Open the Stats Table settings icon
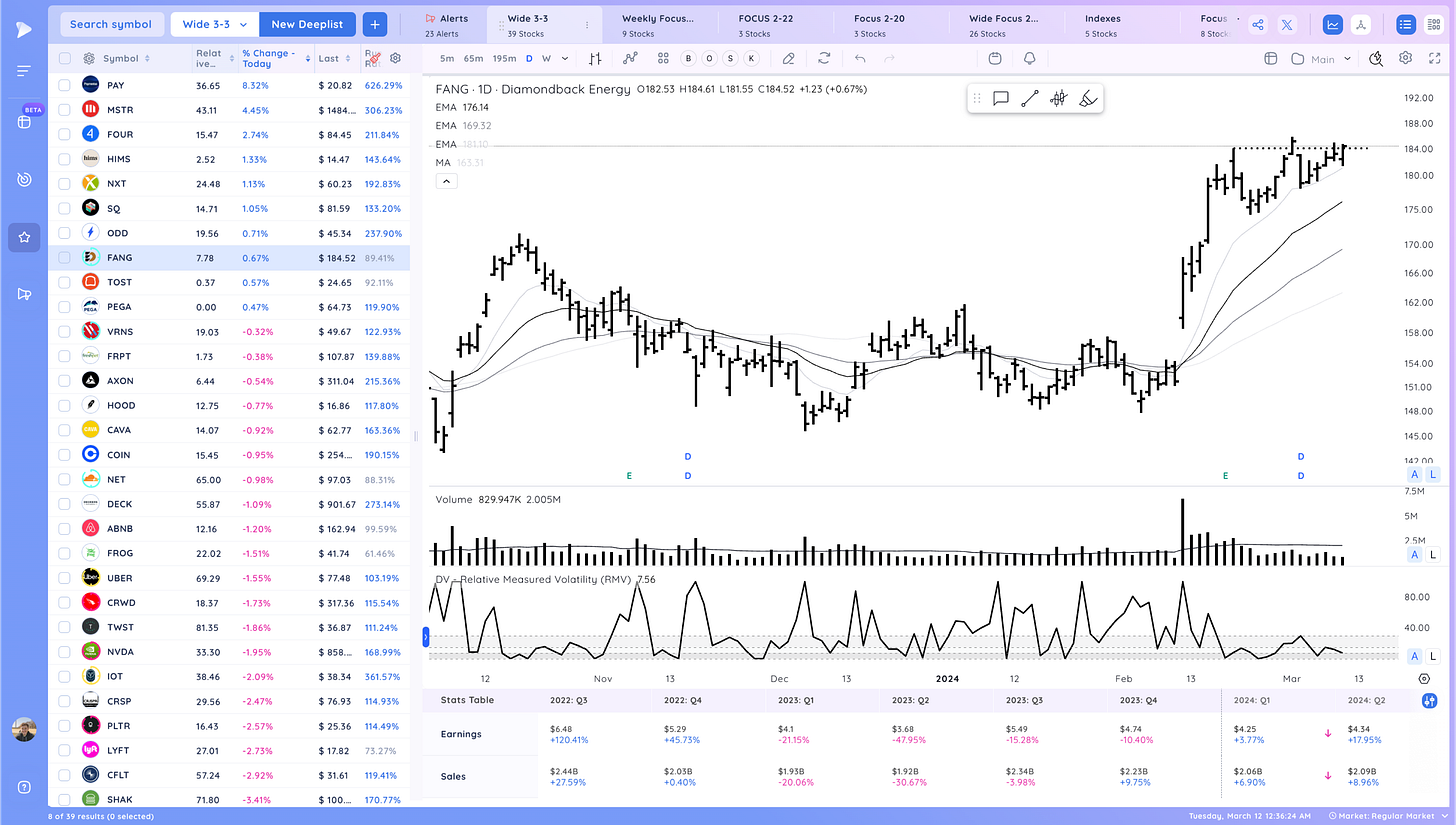This screenshot has width=1456, height=825. (1431, 700)
